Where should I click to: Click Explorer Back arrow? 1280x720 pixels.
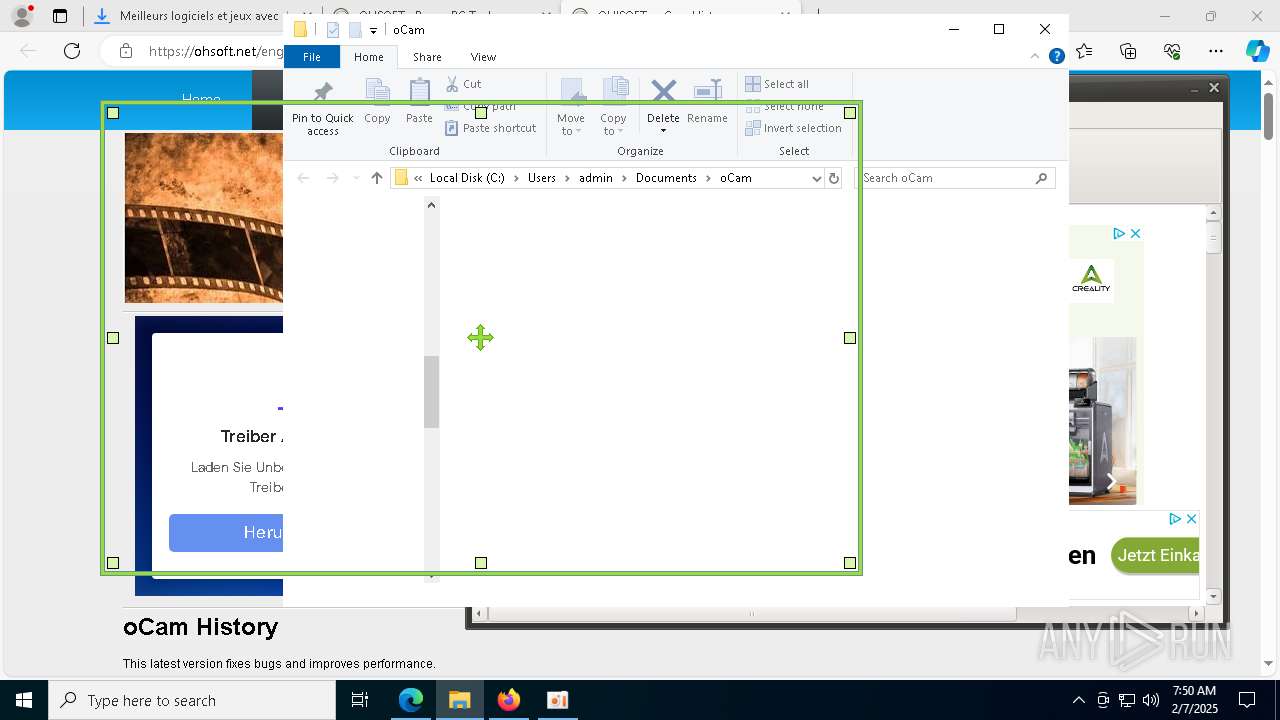click(x=303, y=178)
